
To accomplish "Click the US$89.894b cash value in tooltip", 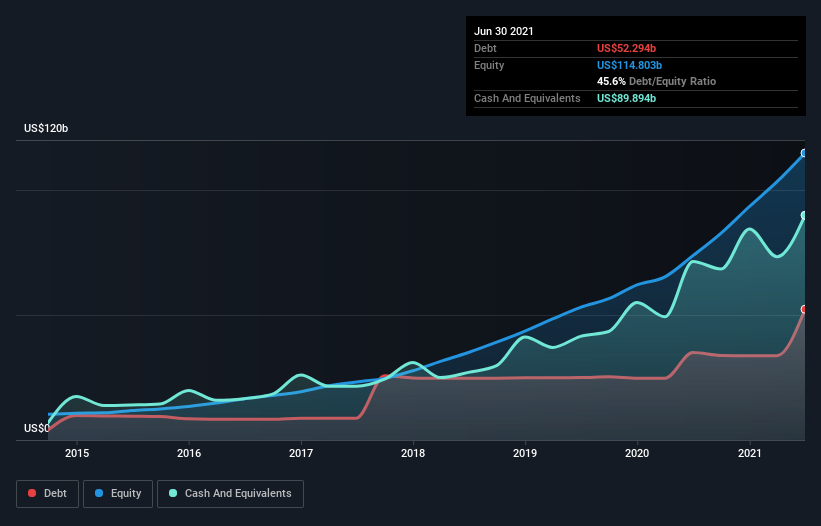I will [x=626, y=98].
